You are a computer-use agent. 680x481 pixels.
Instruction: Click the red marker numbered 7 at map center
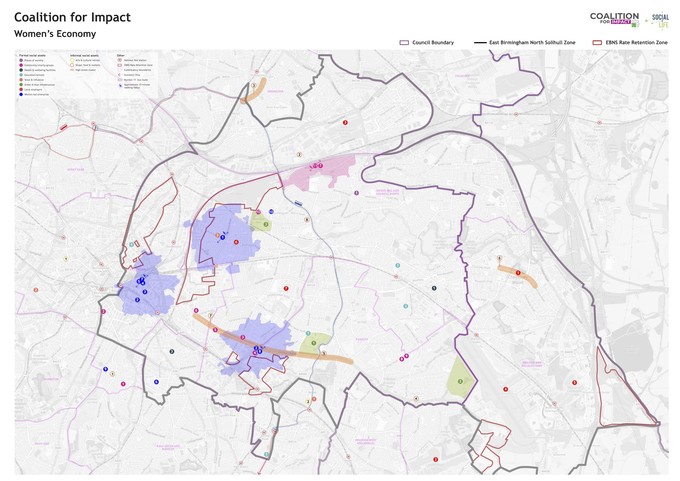(x=286, y=288)
